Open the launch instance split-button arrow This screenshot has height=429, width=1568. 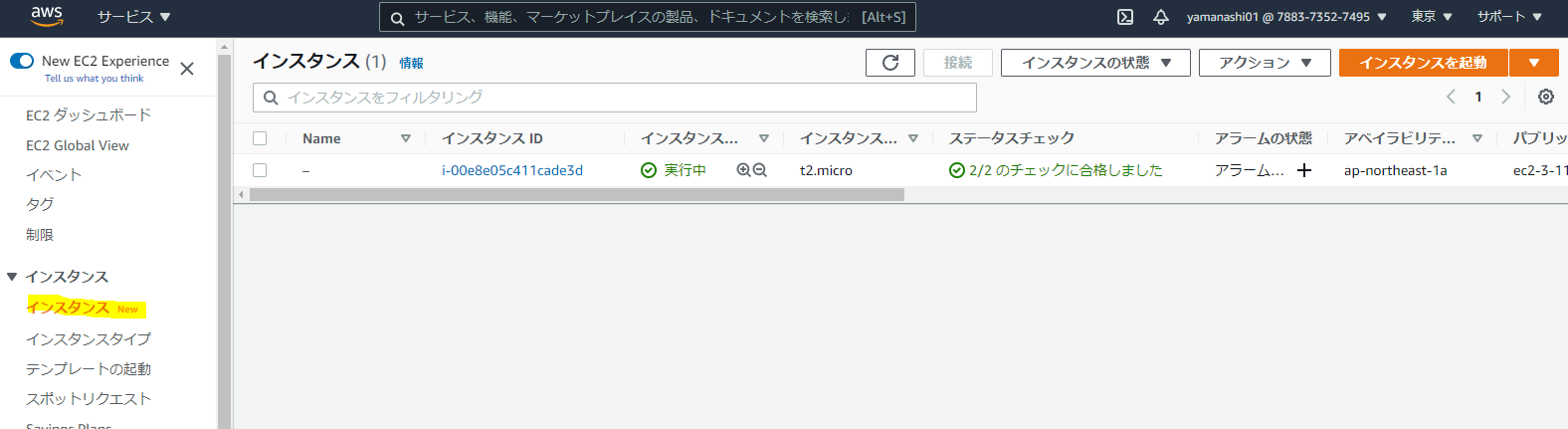pos(1534,63)
